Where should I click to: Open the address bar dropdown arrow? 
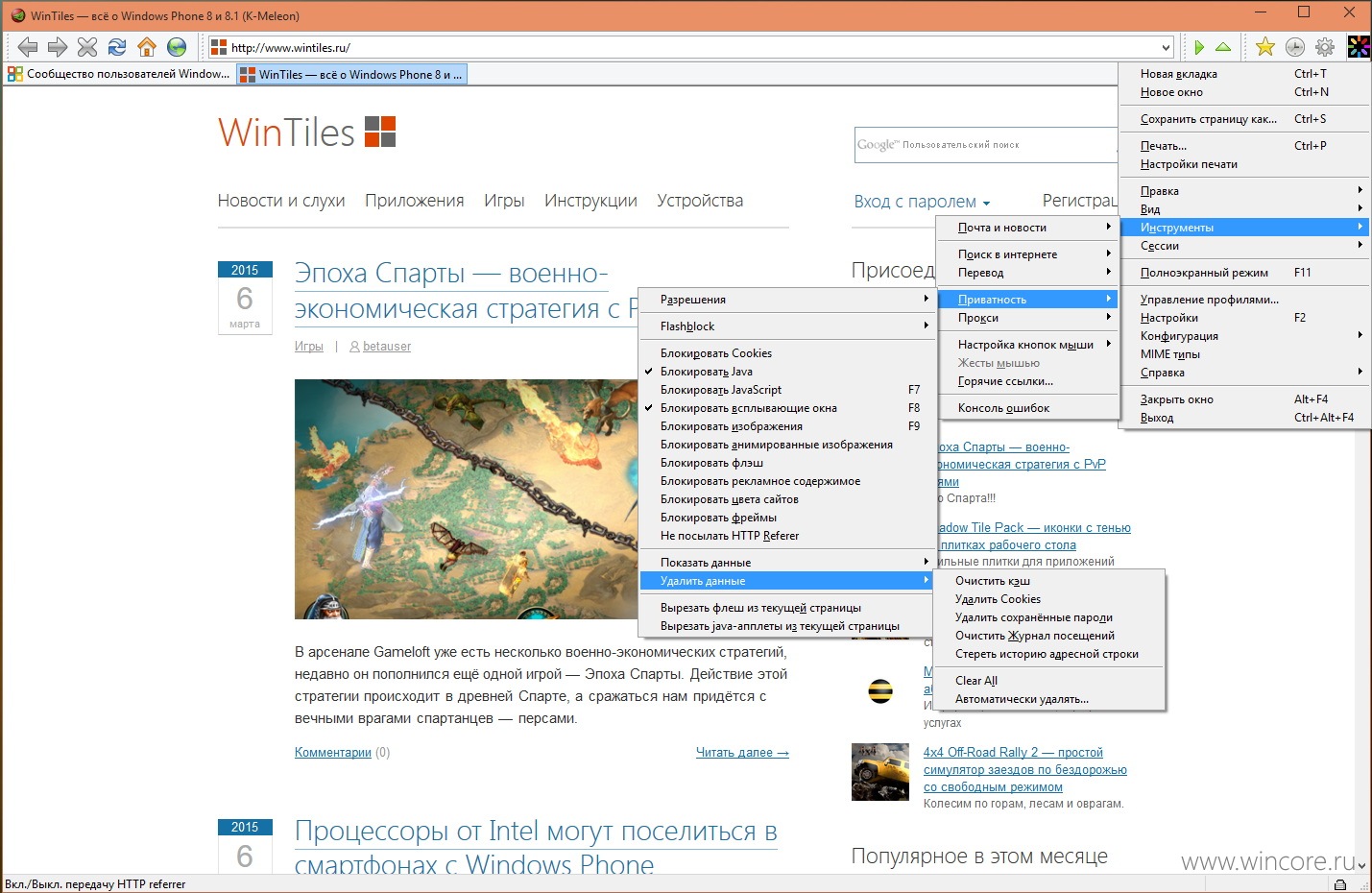pyautogui.click(x=1166, y=47)
